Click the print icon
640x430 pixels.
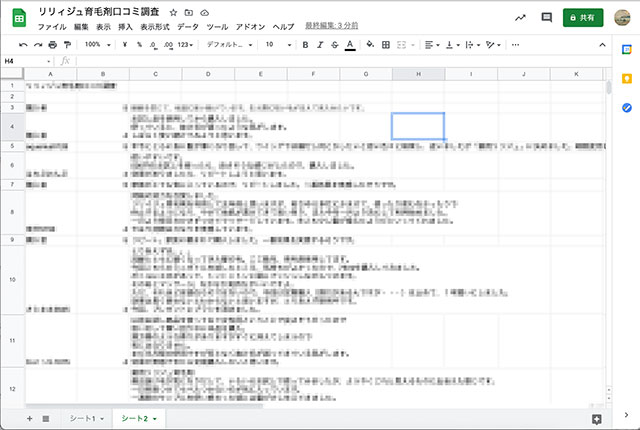point(53,45)
